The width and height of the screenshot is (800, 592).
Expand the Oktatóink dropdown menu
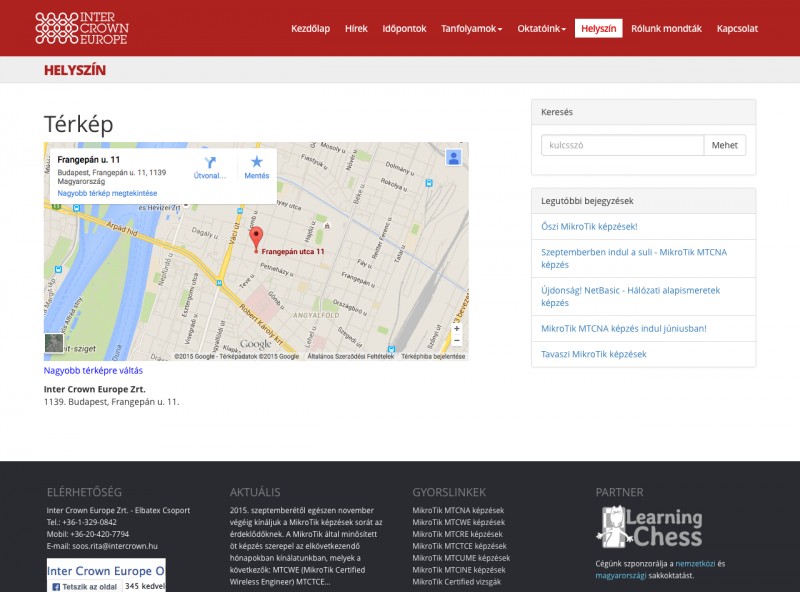click(541, 28)
